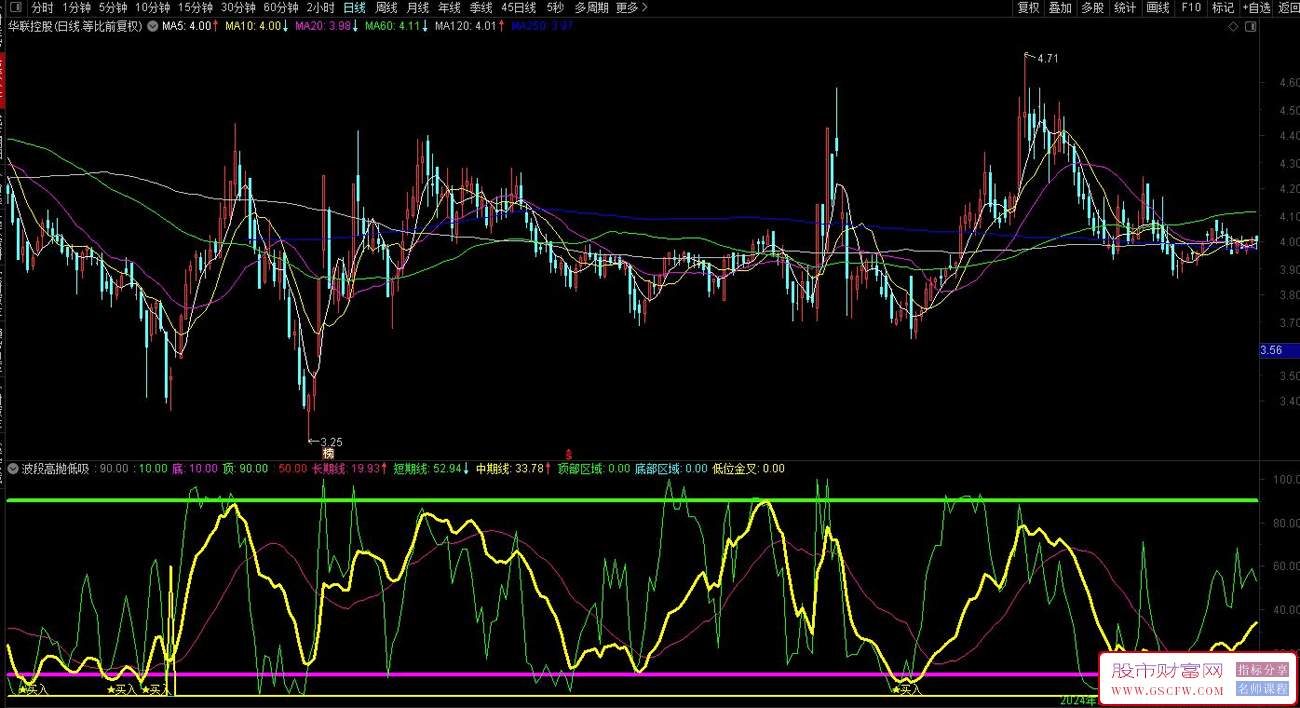Image resolution: width=1300 pixels, height=708 pixels.
Task: Click the panel layout icon before 分时
Action: pos(14,8)
